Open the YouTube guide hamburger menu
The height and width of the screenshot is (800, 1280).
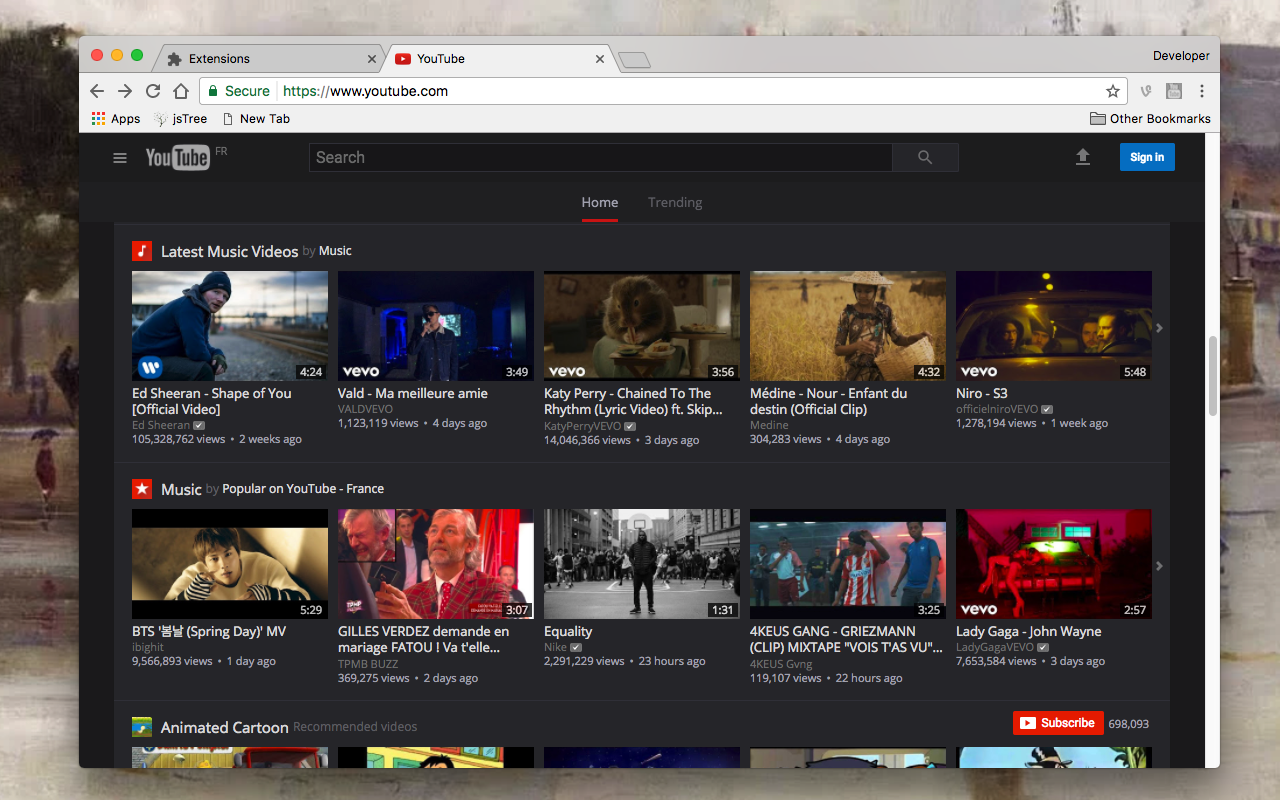click(119, 157)
